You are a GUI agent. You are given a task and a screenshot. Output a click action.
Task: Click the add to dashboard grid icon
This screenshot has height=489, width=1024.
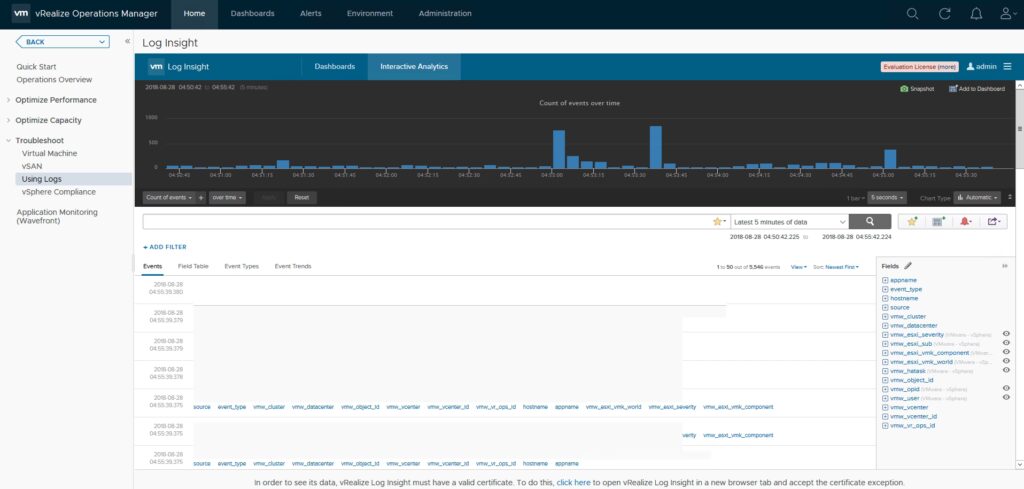[x=937, y=221]
